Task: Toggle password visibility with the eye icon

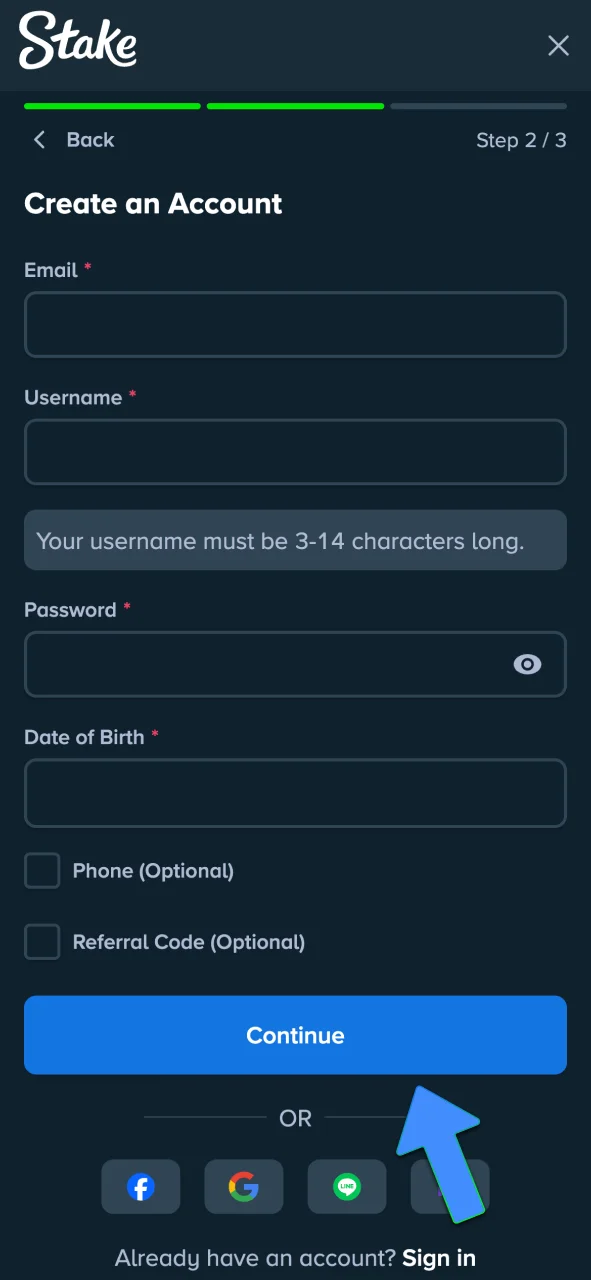Action: (527, 664)
